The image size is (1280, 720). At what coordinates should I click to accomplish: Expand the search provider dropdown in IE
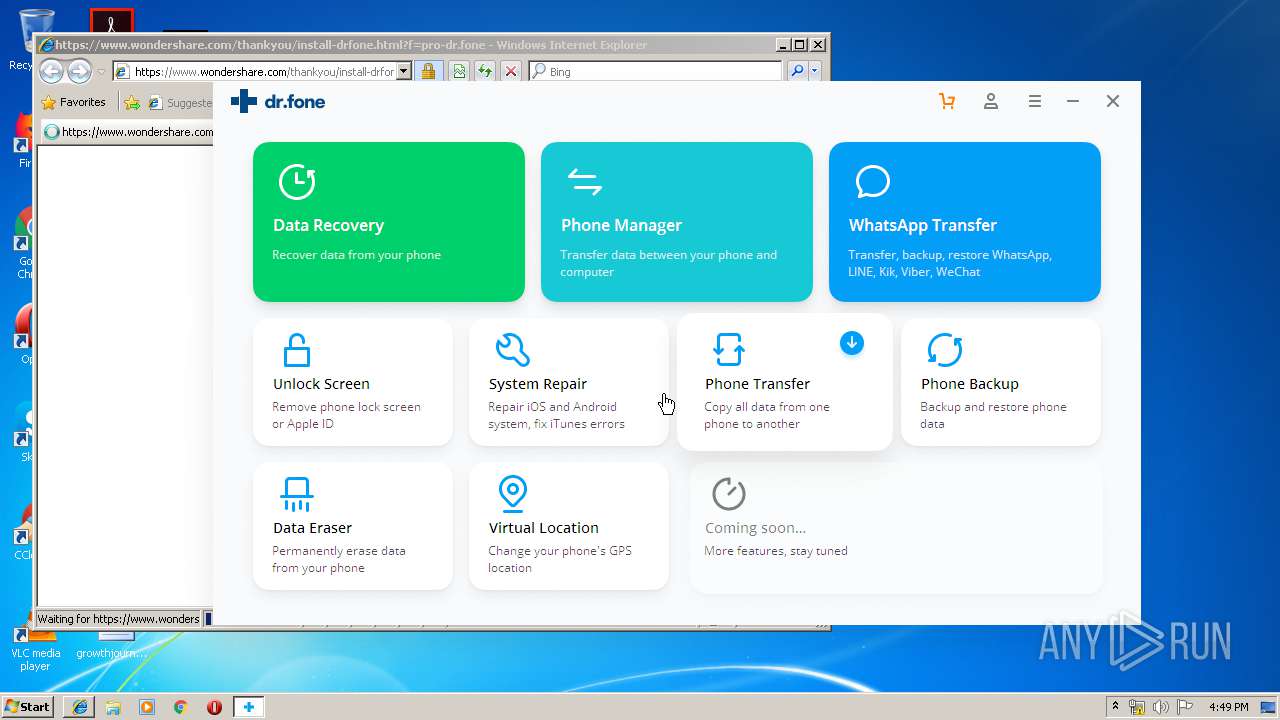(814, 71)
